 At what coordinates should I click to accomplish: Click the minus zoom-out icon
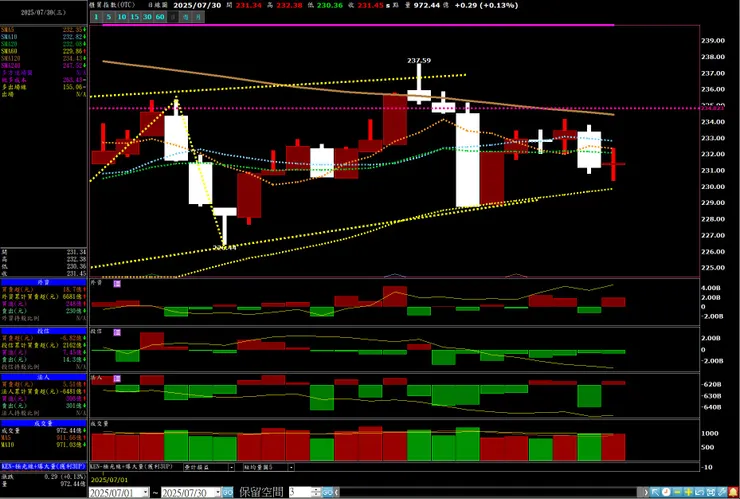tap(677, 492)
